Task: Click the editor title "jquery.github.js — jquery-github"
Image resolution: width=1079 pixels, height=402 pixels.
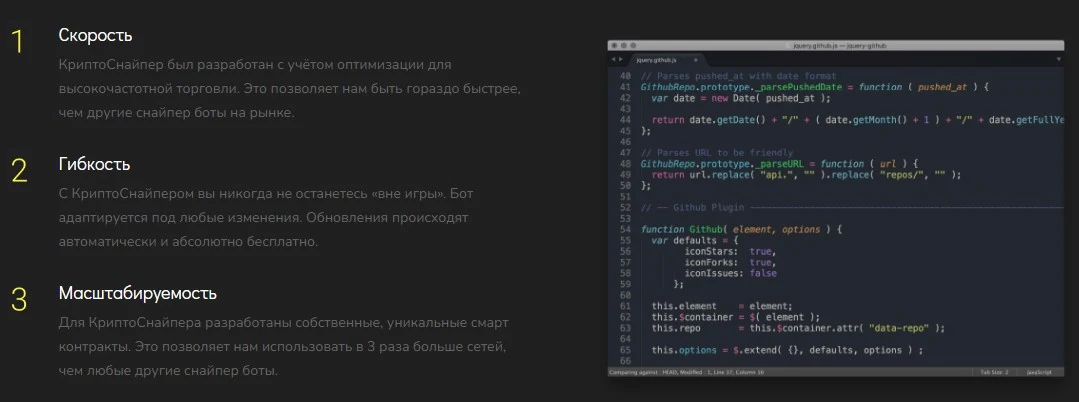Action: [839, 45]
